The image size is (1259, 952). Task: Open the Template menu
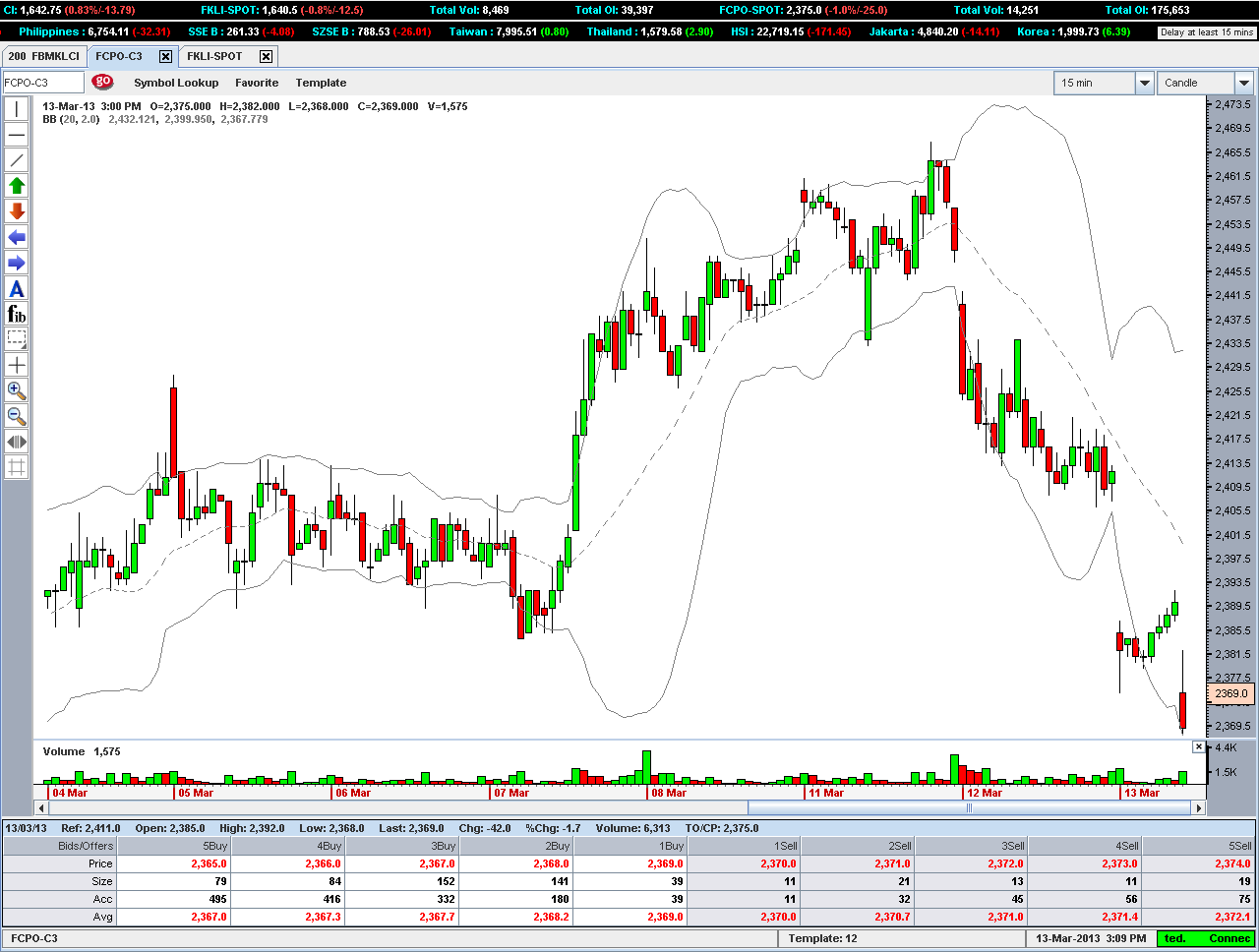coord(321,83)
